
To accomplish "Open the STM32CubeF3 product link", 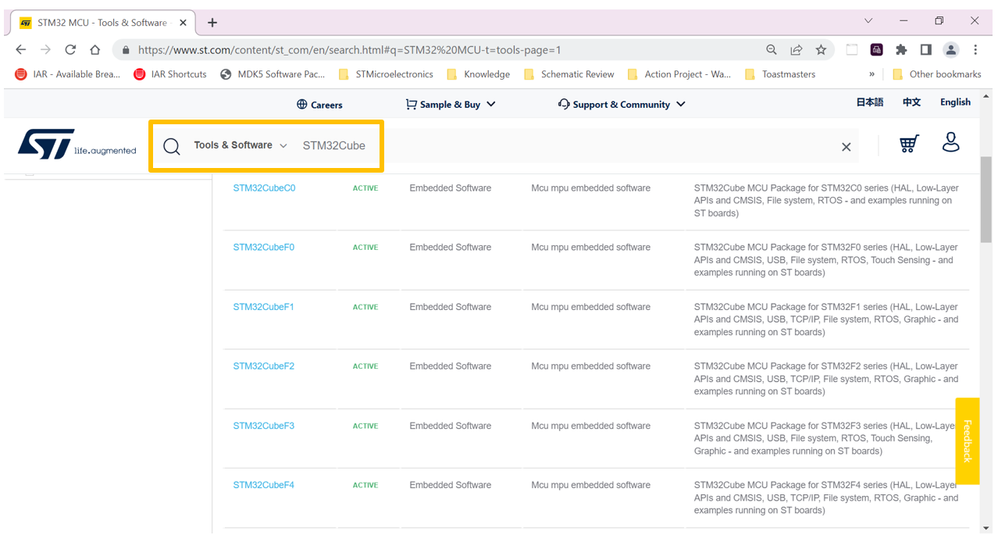I will (x=264, y=426).
